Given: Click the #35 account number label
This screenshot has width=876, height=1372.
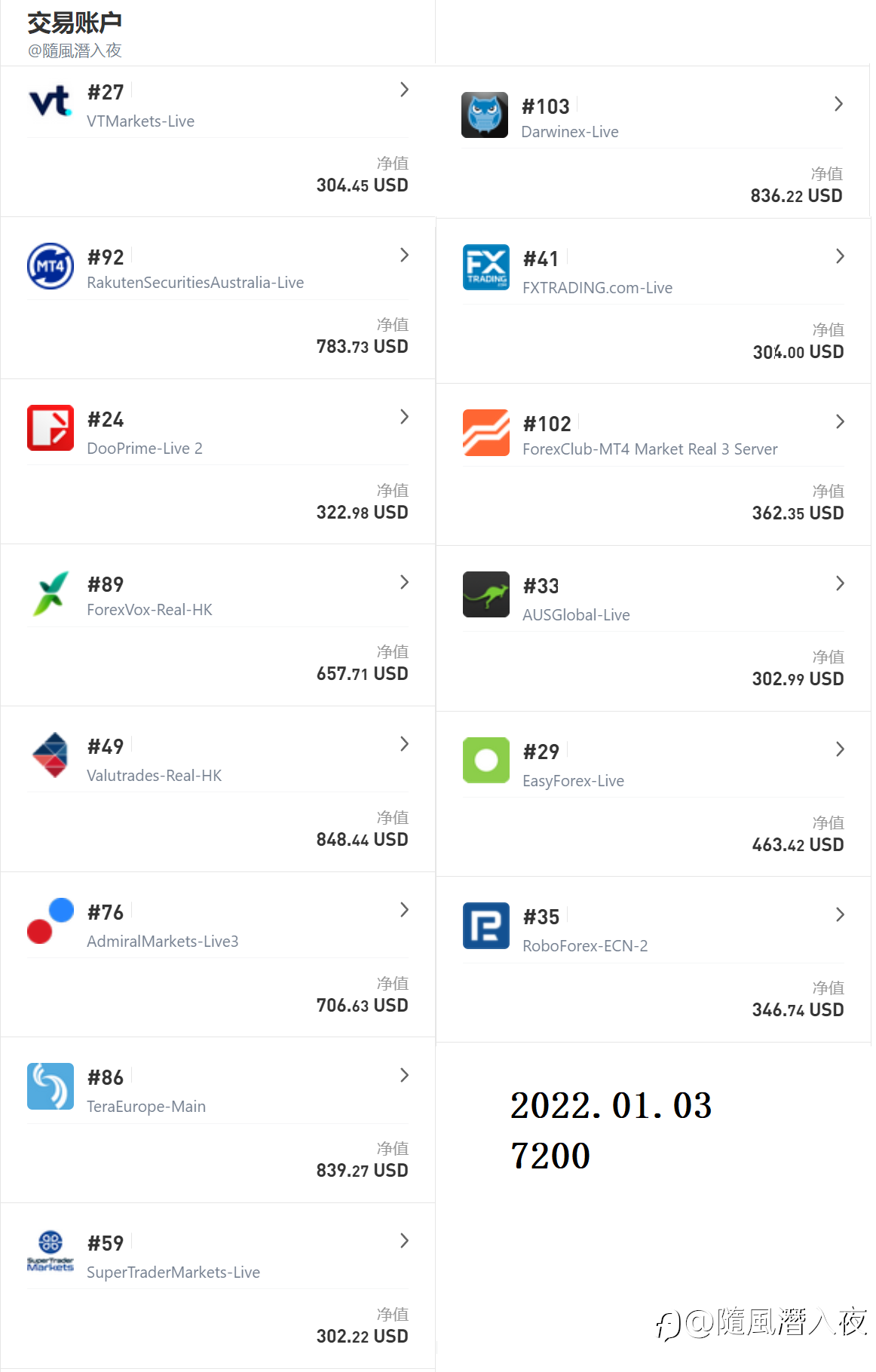Looking at the screenshot, I should pyautogui.click(x=541, y=917).
